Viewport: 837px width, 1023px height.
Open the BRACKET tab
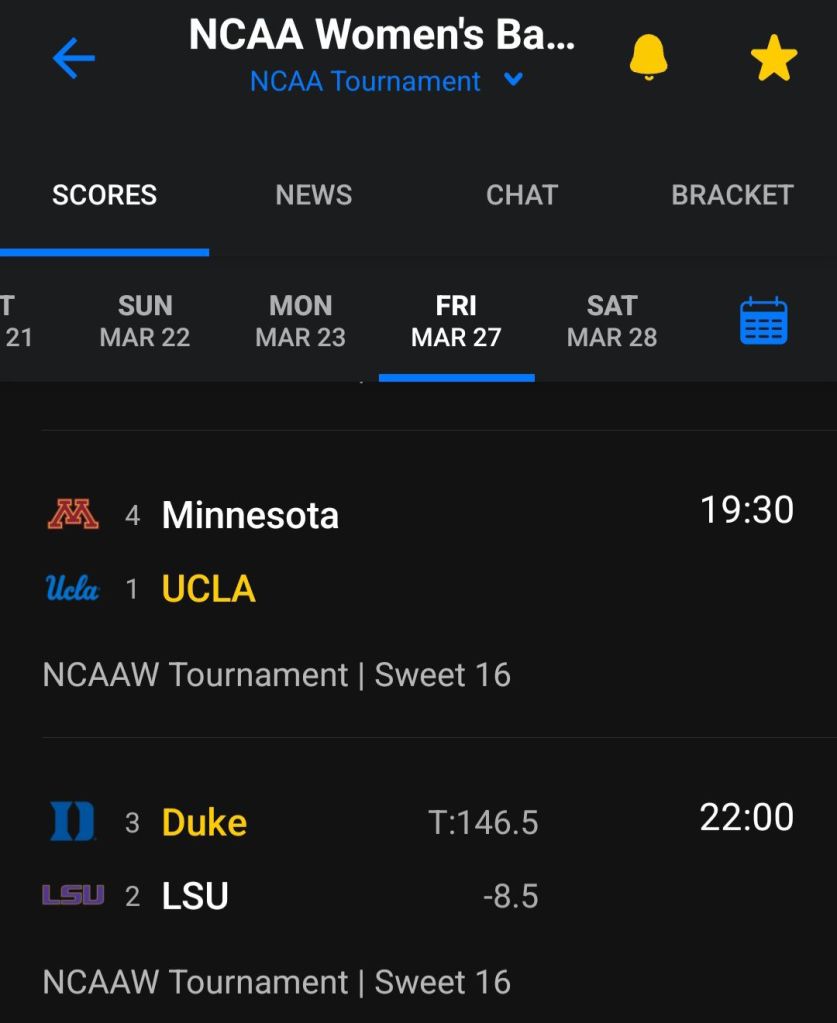731,194
